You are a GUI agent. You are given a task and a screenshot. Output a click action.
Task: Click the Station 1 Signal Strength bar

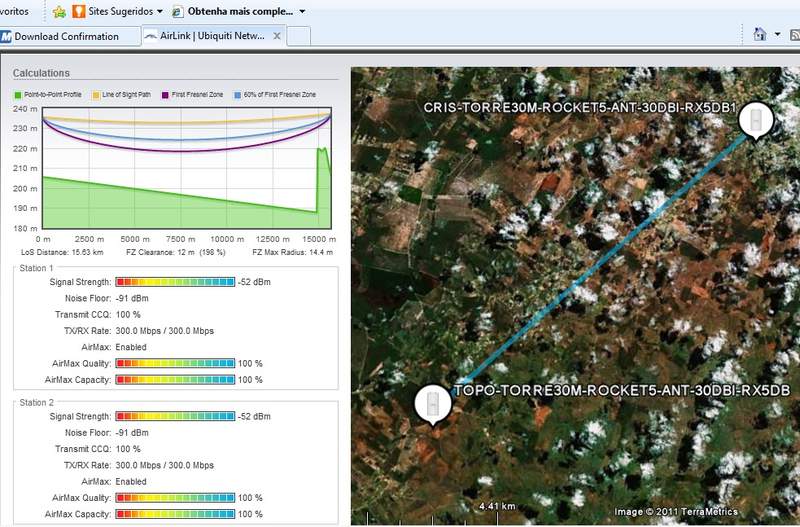tap(175, 282)
